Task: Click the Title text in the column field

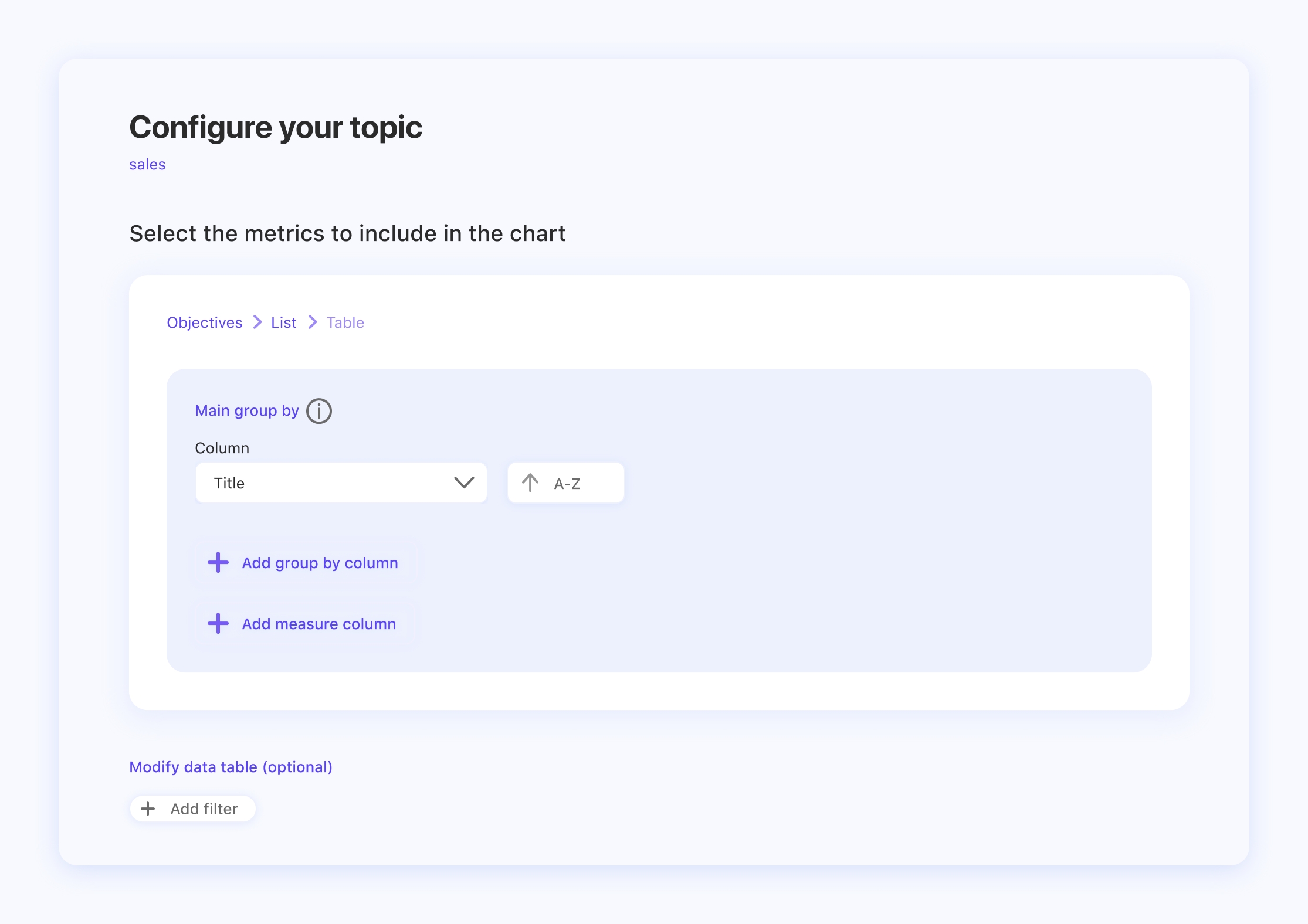Action: (x=229, y=483)
